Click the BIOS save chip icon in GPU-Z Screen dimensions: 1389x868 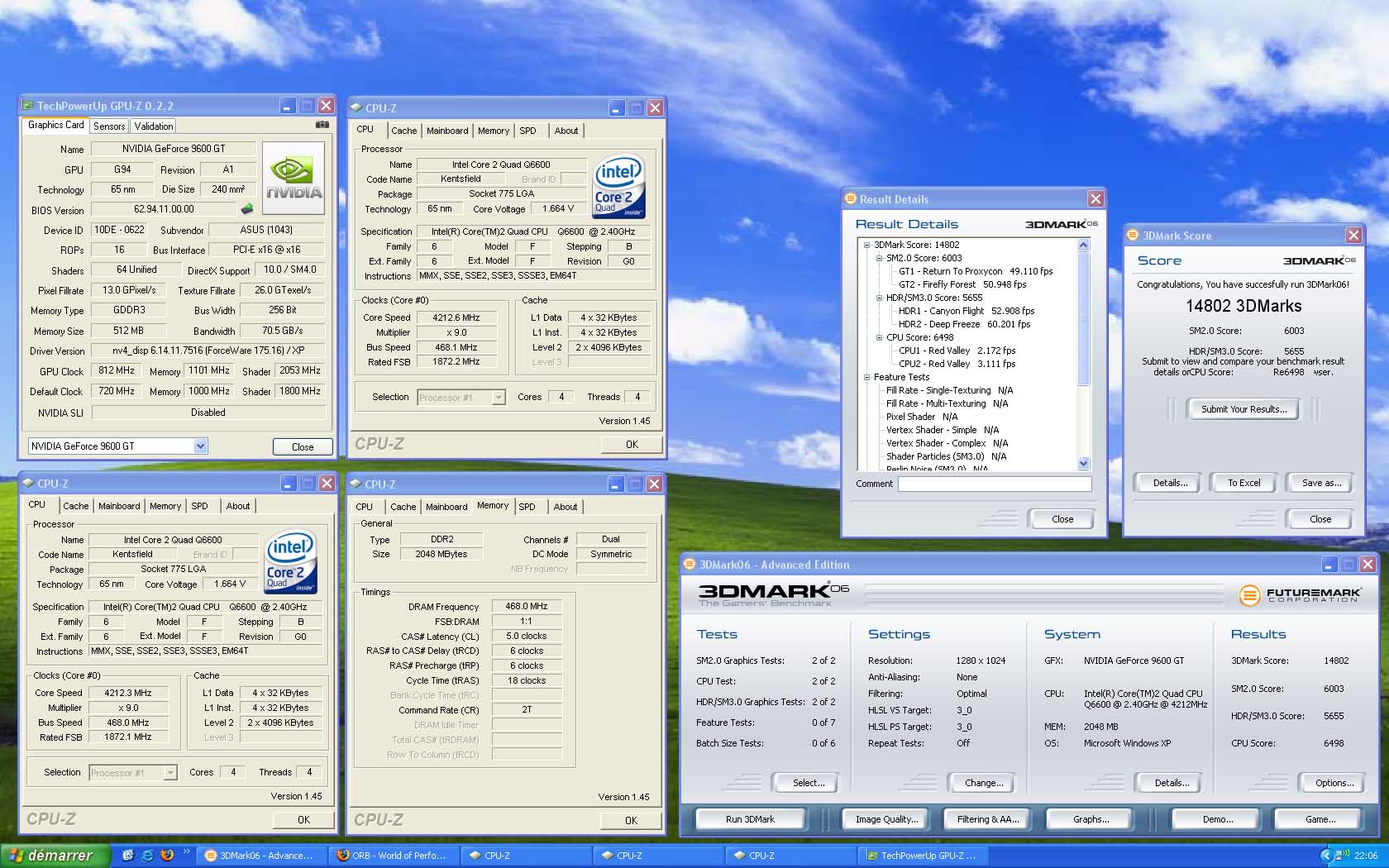coord(246,209)
